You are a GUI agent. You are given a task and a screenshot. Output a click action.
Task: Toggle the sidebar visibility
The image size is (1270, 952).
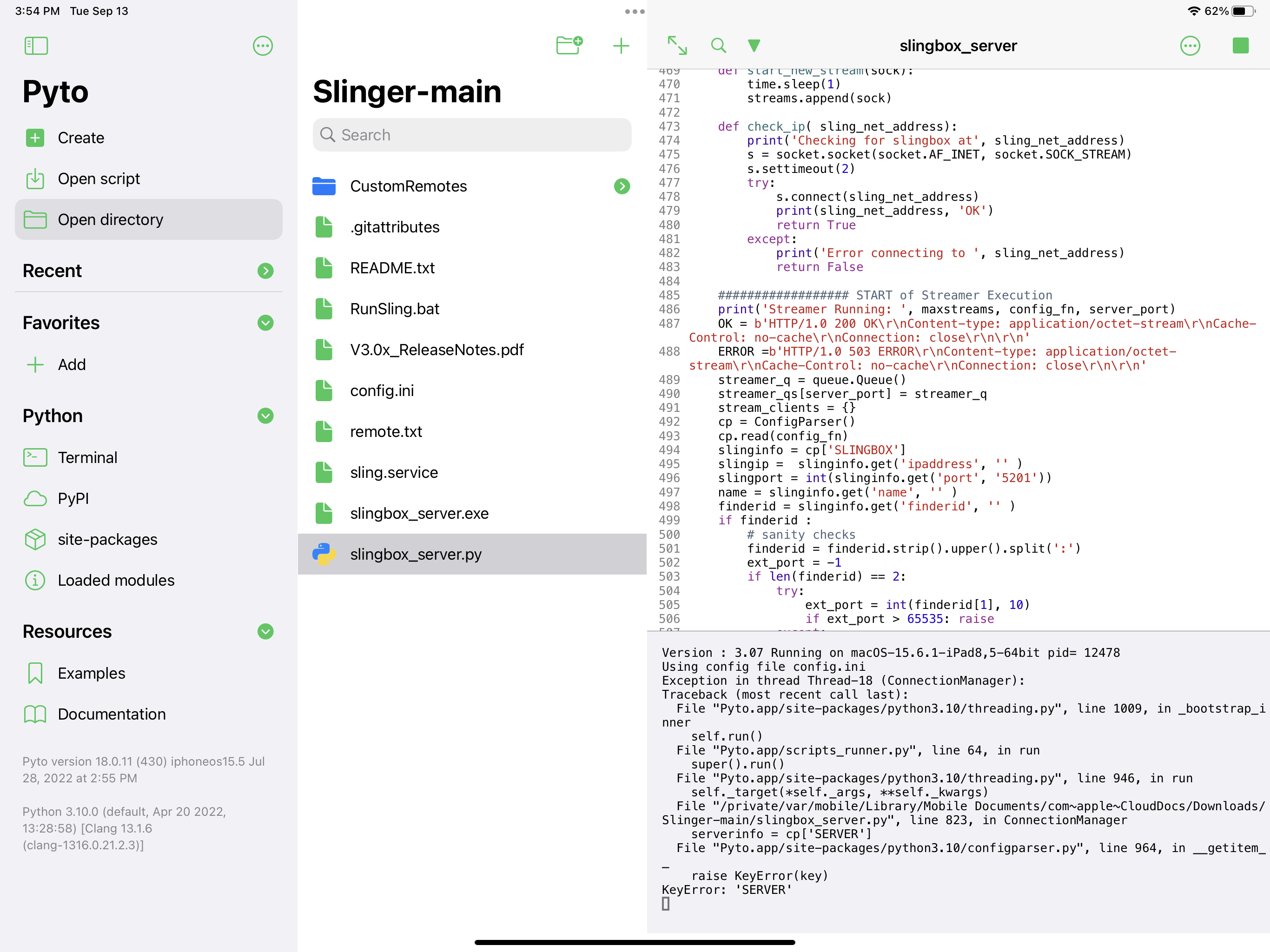coord(36,46)
